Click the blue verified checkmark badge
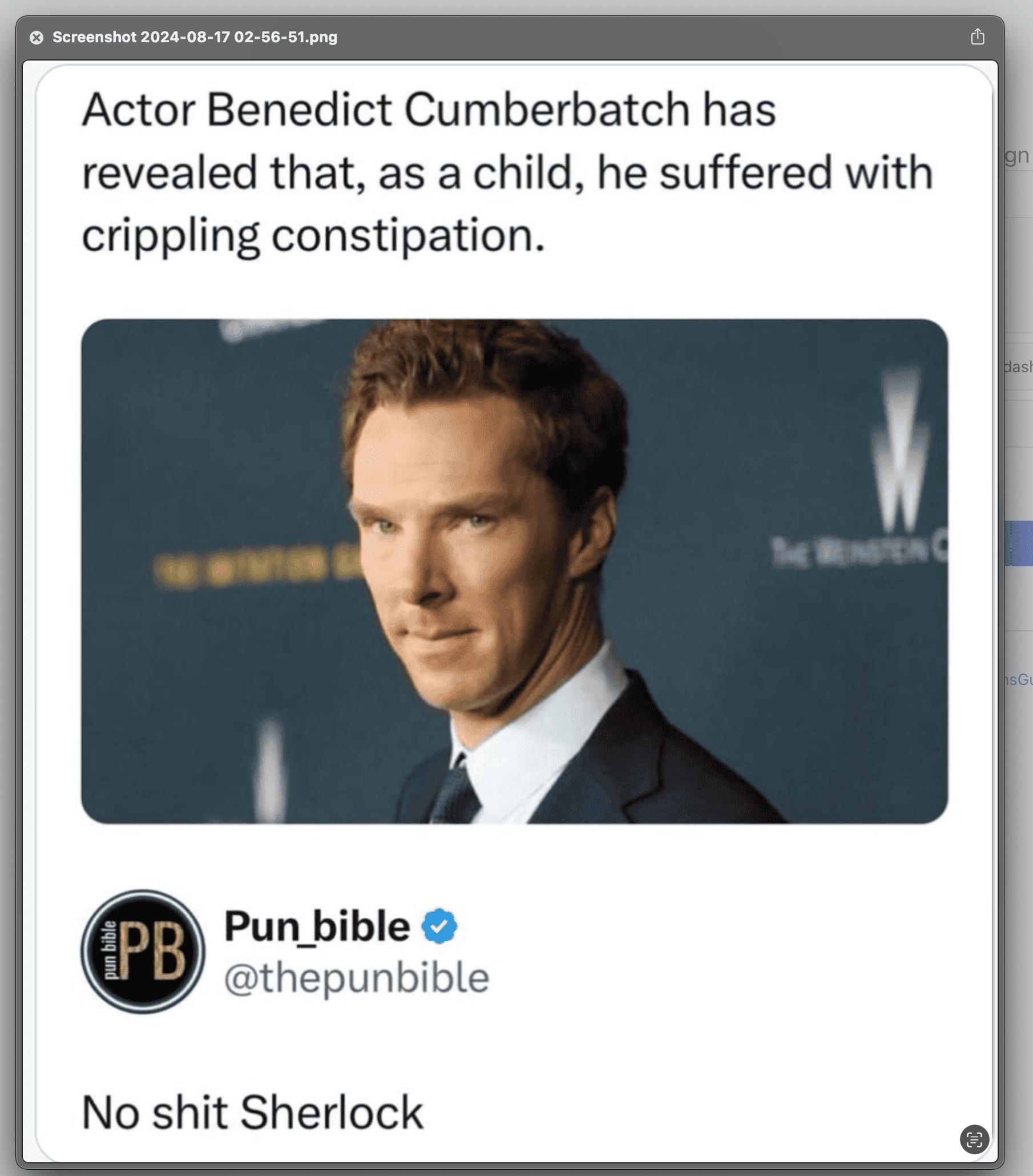Viewport: 1033px width, 1176px height. click(x=439, y=926)
